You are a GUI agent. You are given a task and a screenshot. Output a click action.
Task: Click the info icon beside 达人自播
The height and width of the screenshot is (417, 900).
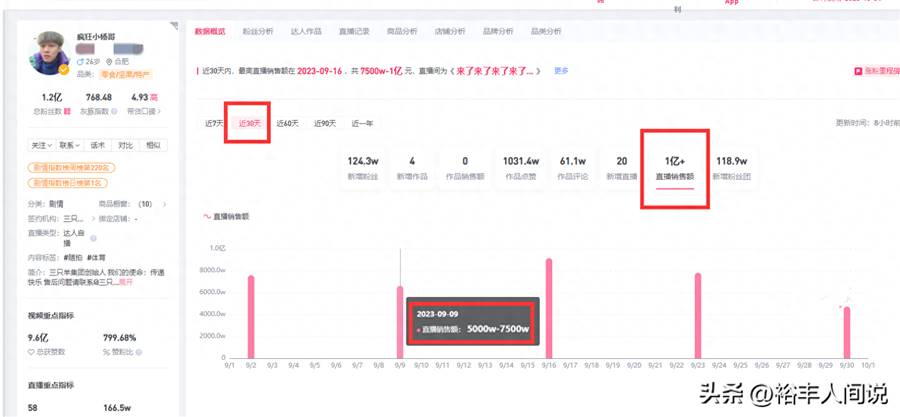[x=93, y=237]
